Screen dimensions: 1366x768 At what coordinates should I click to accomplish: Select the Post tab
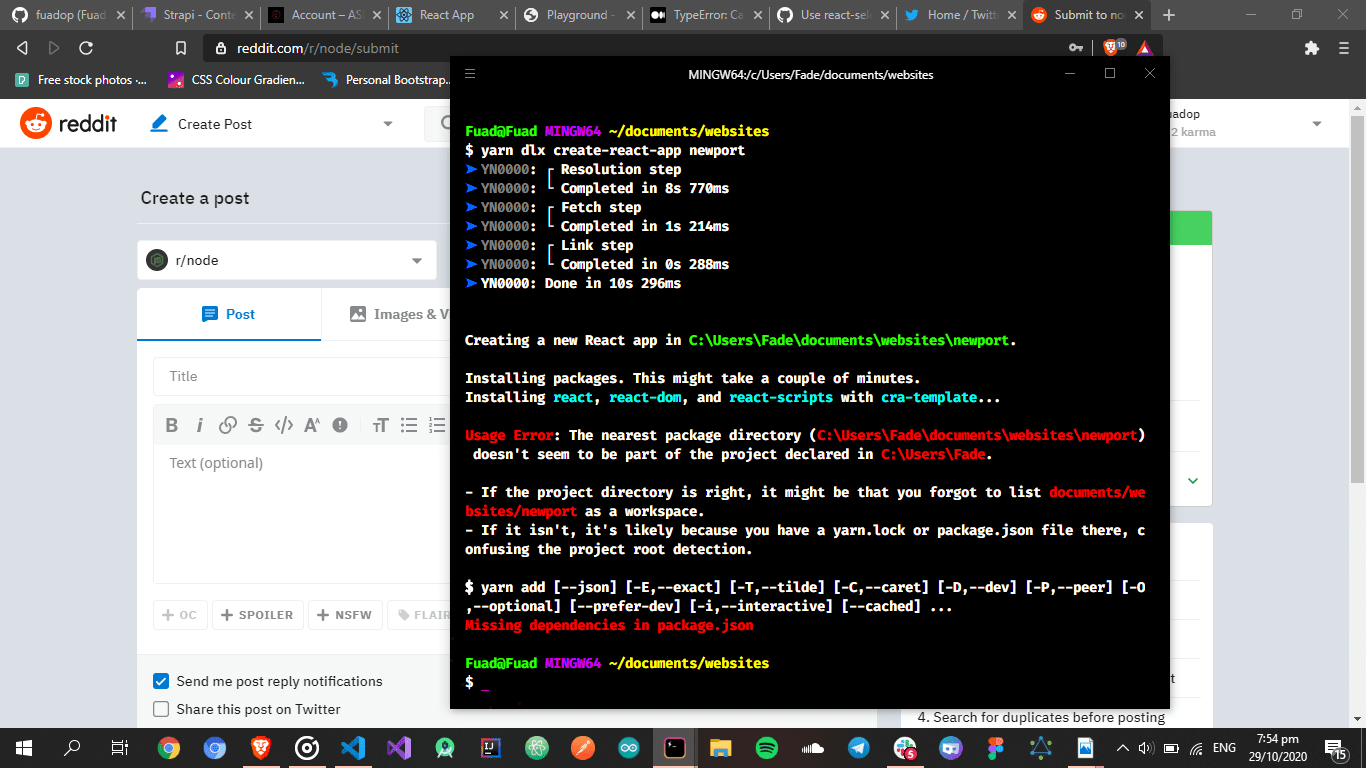point(229,314)
